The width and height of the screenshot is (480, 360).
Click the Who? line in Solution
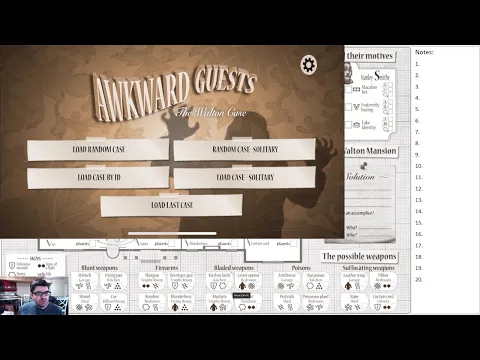(x=368, y=228)
